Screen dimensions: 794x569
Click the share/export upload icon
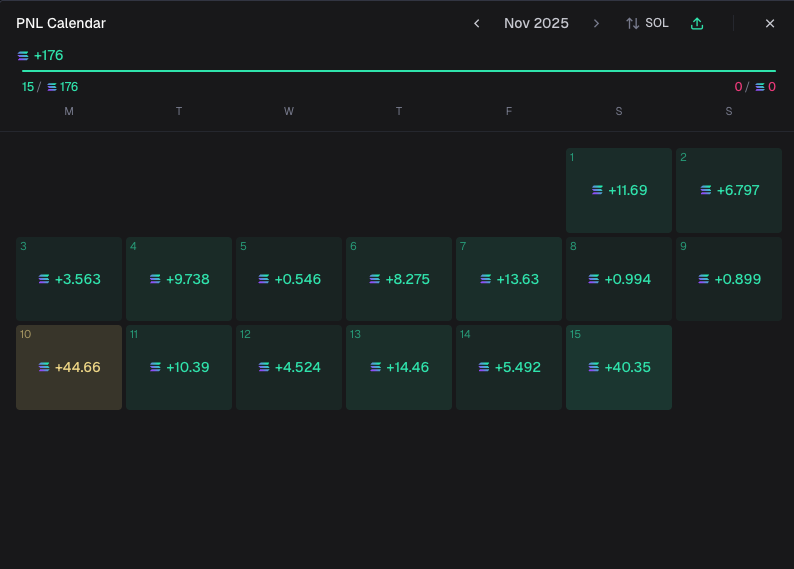pos(697,23)
